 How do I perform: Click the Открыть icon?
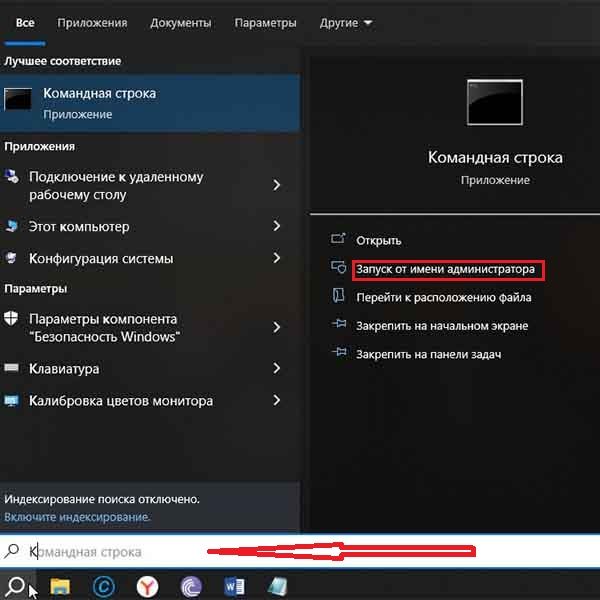click(338, 239)
